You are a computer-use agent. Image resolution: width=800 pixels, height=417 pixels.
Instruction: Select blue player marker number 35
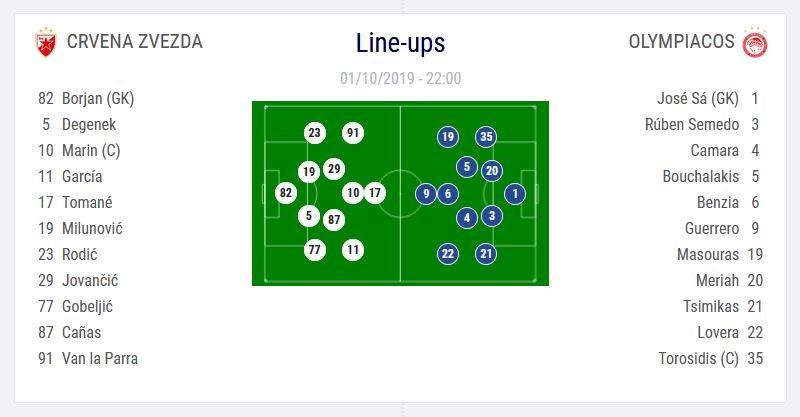(x=486, y=137)
